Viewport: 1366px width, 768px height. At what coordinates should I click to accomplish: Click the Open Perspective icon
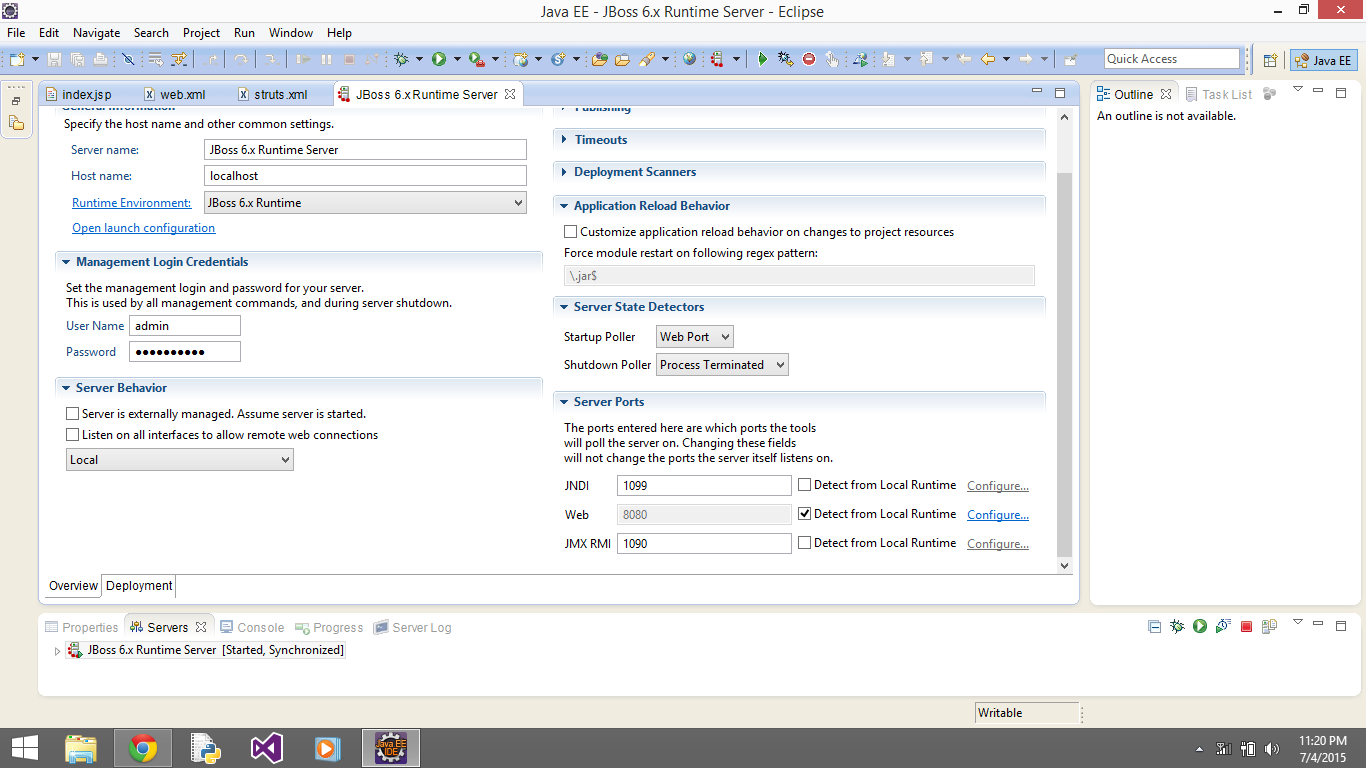(1270, 60)
